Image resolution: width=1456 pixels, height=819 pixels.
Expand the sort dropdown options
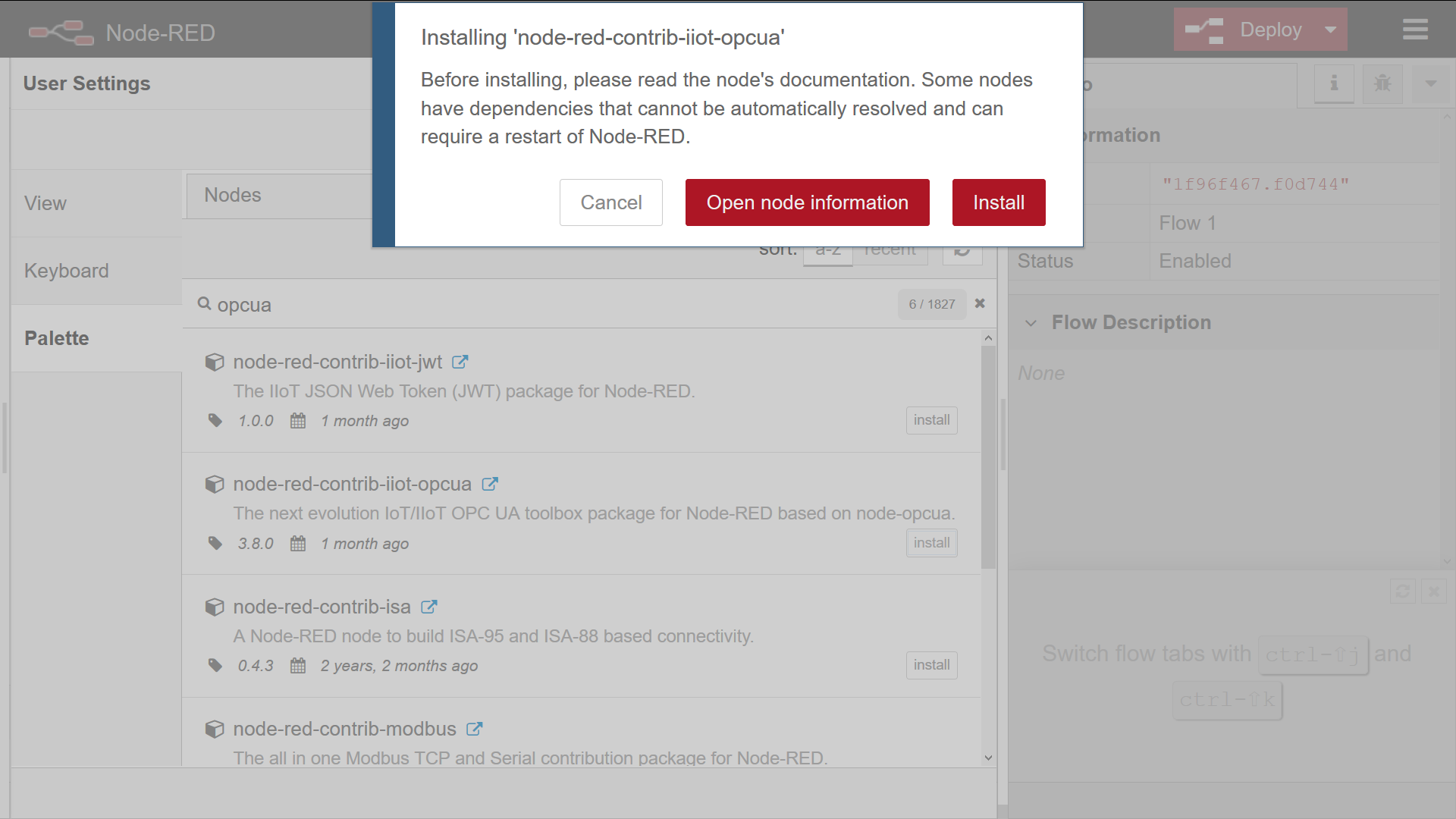coord(825,248)
